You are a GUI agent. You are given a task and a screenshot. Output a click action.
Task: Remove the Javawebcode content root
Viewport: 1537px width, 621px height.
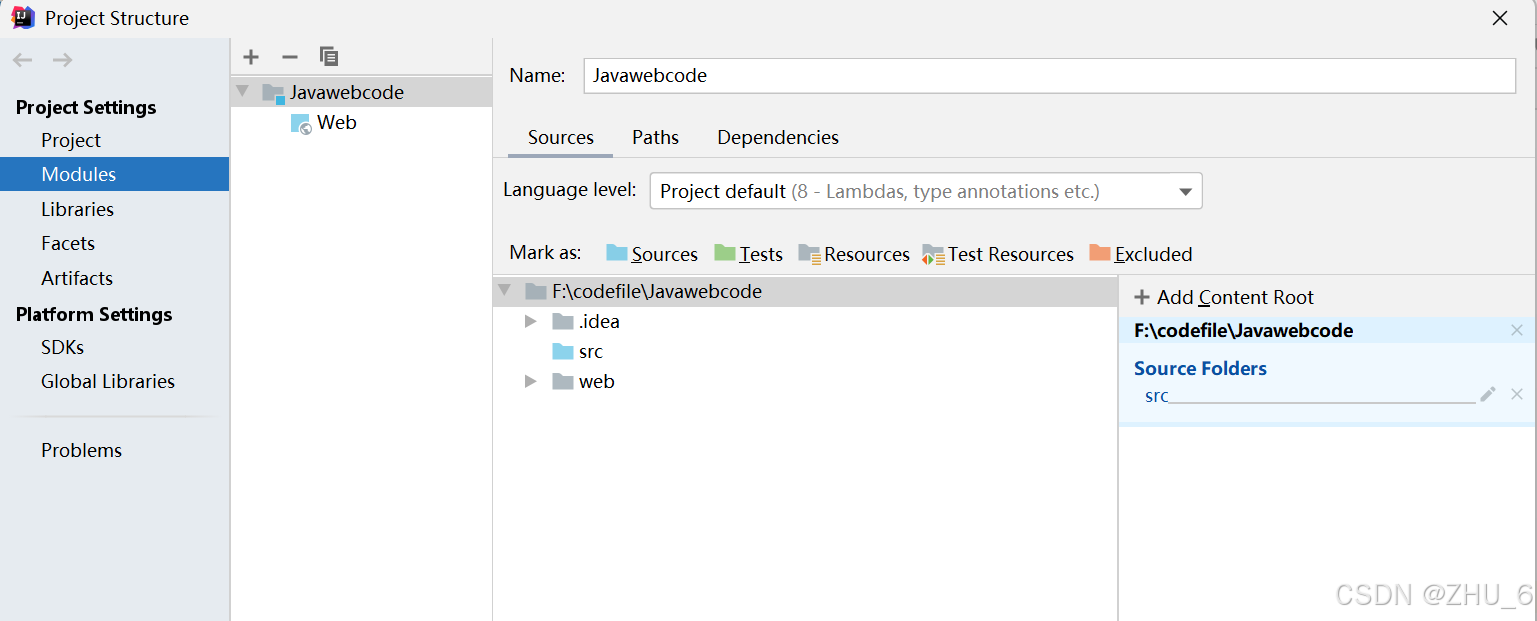click(x=1517, y=330)
